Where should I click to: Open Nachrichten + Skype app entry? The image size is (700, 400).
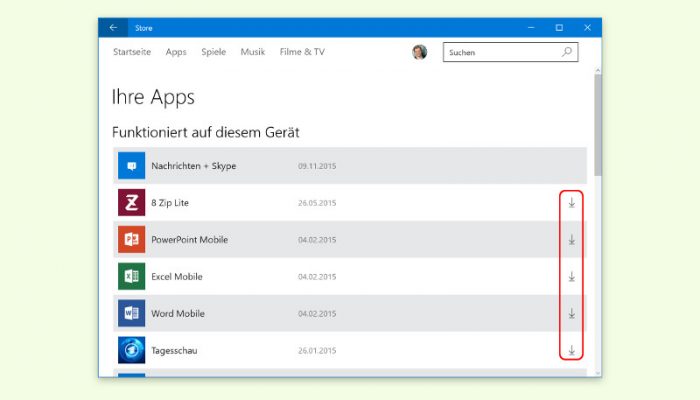pyautogui.click(x=350, y=166)
